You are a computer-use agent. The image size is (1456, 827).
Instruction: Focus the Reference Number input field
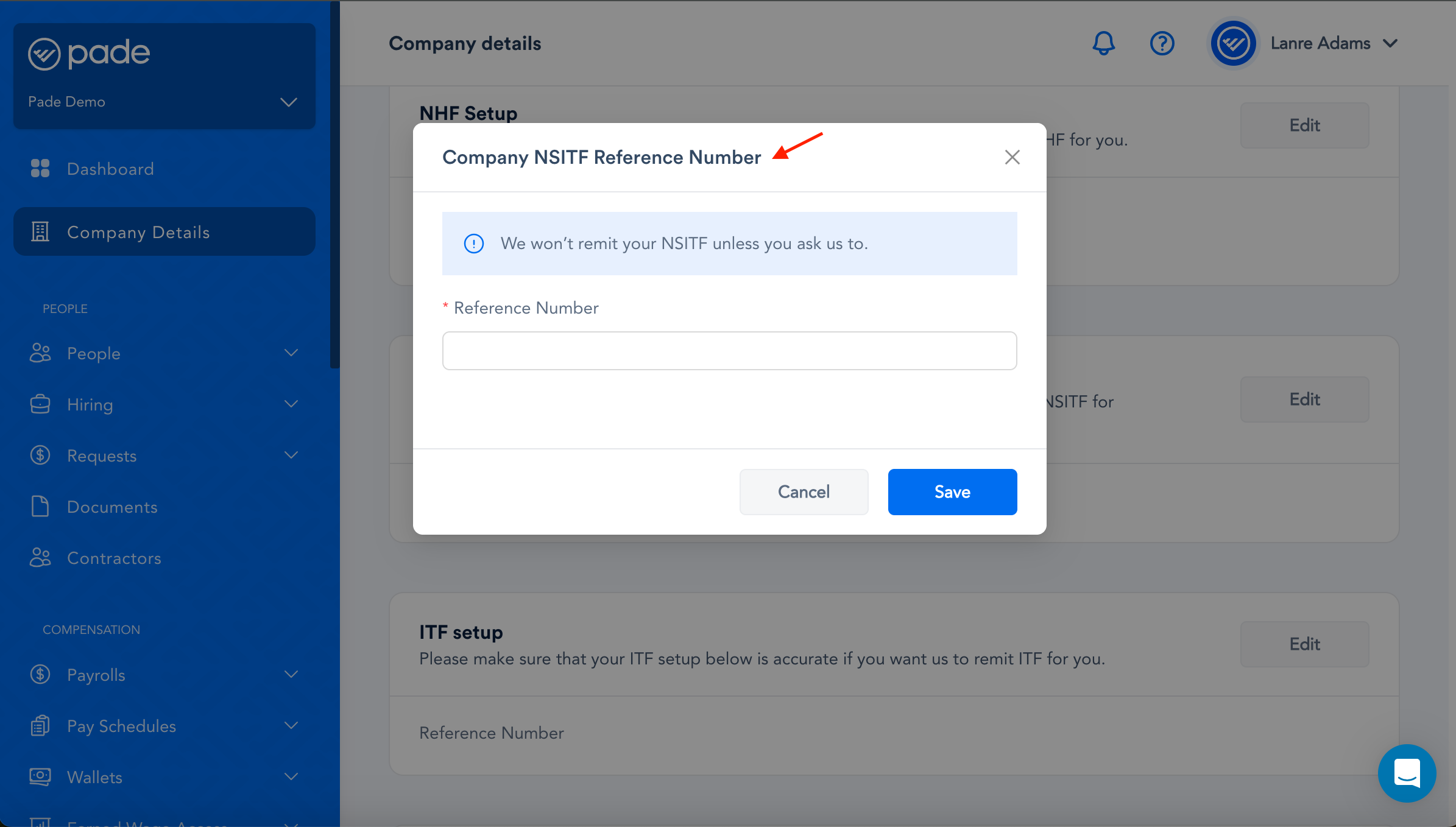point(729,351)
